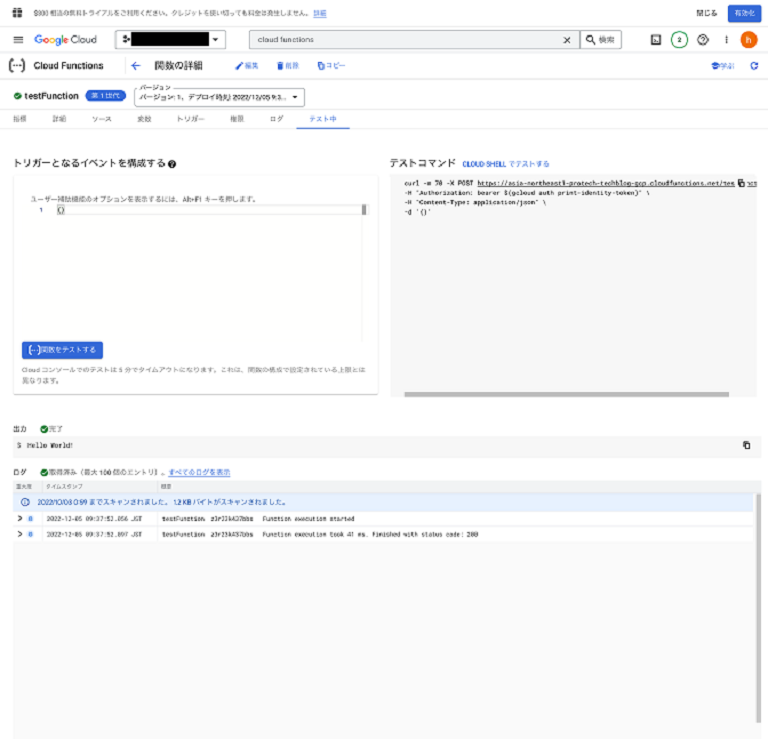Image resolution: width=768 pixels, height=739 pixels.
Task: Click the delete trash button
Action: click(288, 66)
